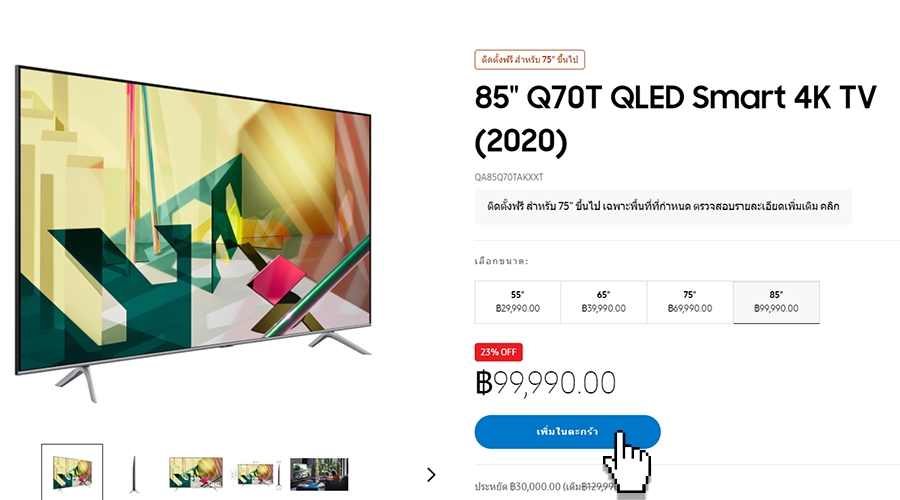
Task: Select the 65" size option
Action: pos(604,302)
